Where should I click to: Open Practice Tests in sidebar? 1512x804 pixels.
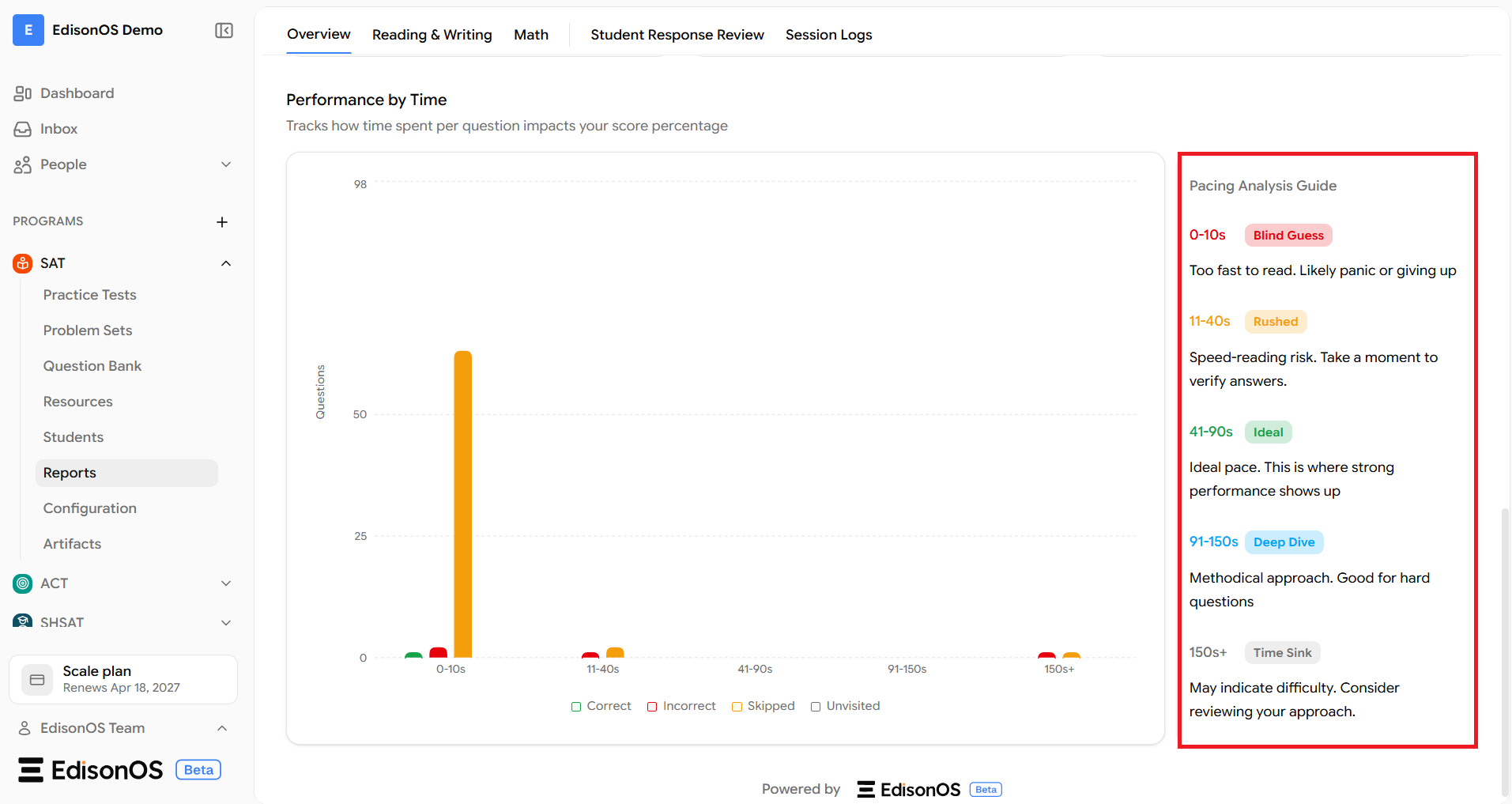pyautogui.click(x=89, y=295)
